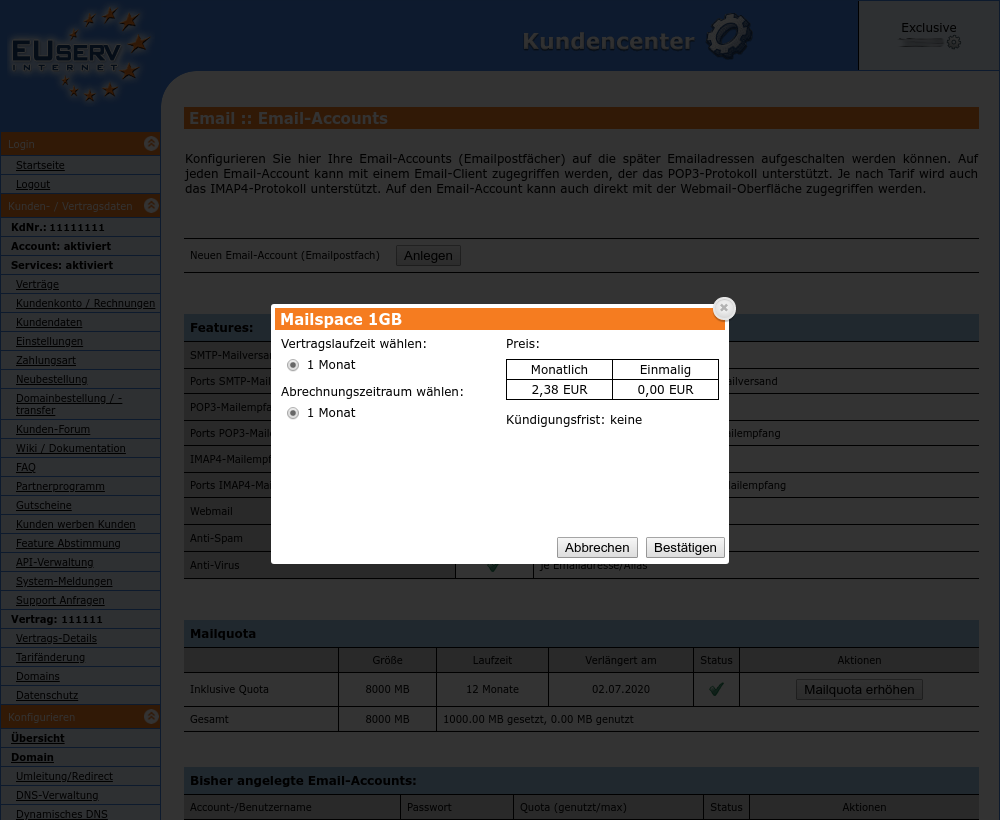The image size is (1000, 820).
Task: Open the Support Anfragen link
Action: click(x=60, y=601)
